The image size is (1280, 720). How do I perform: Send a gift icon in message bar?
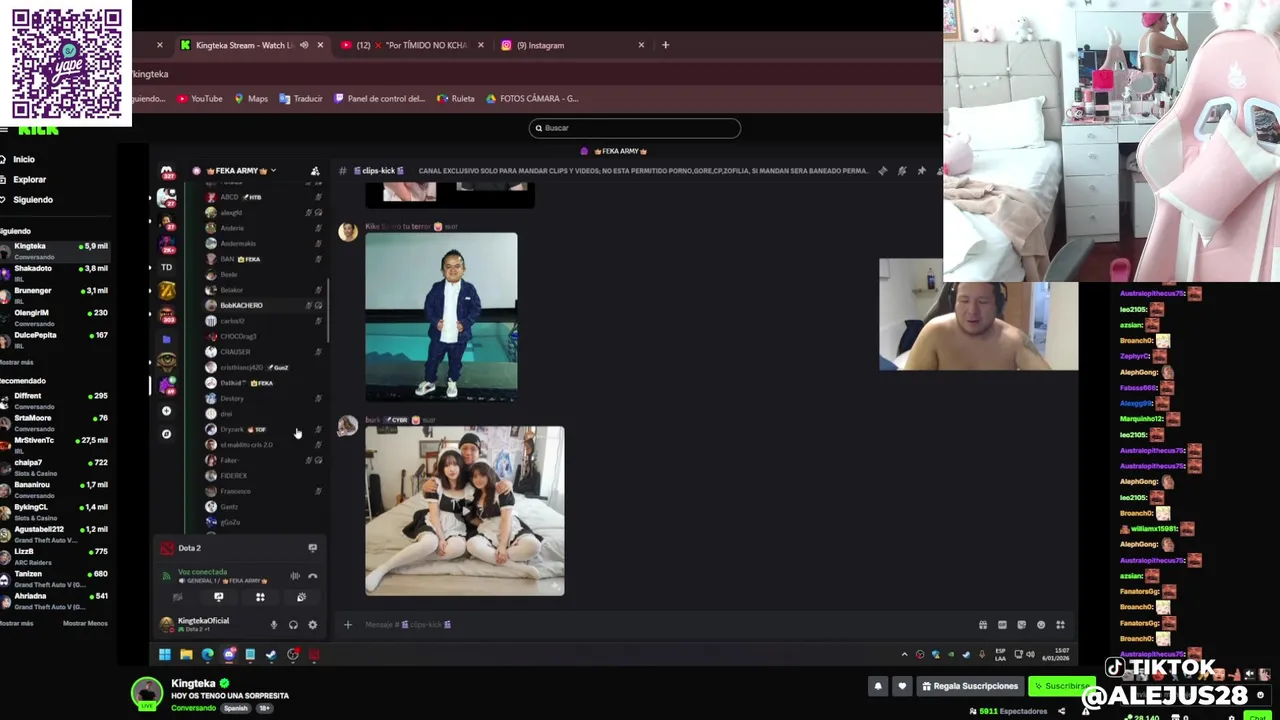click(982, 625)
